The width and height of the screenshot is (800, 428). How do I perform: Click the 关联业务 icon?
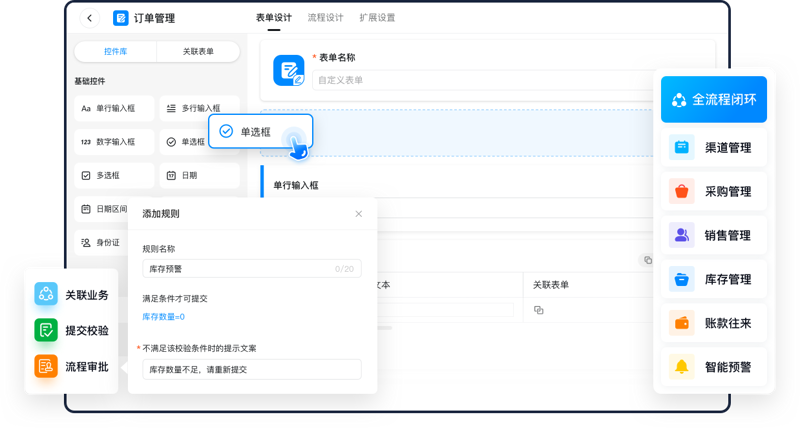coord(46,294)
